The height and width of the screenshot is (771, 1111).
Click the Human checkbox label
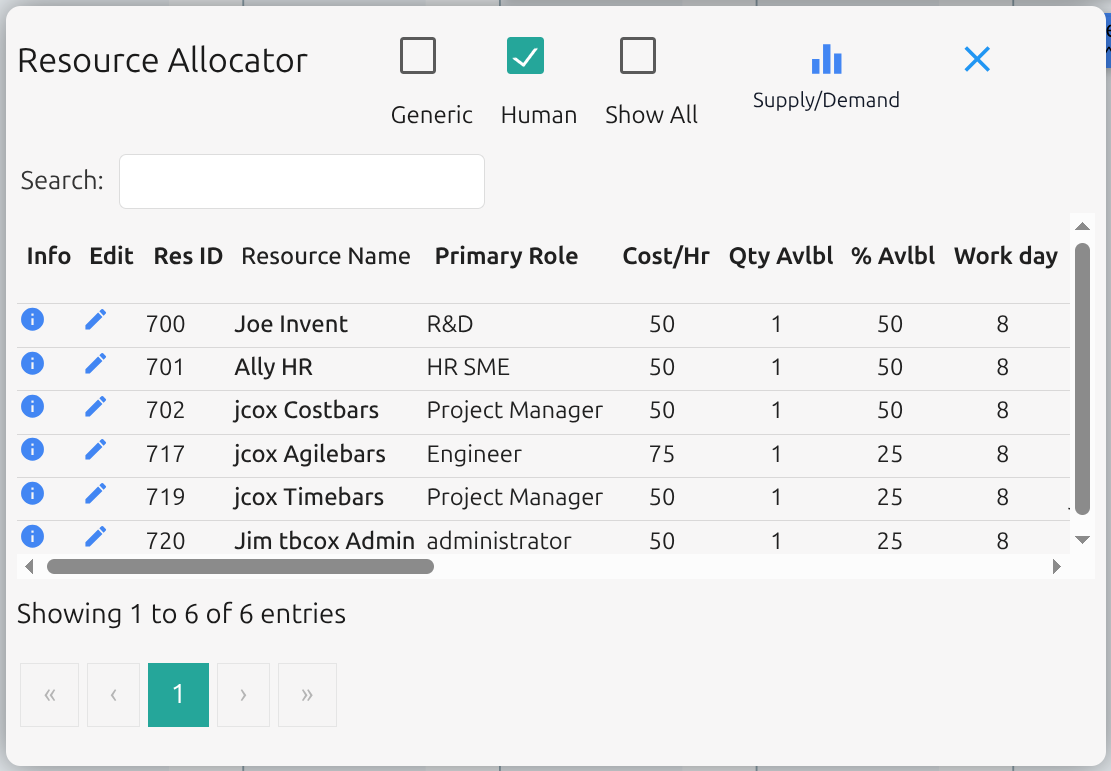538,116
